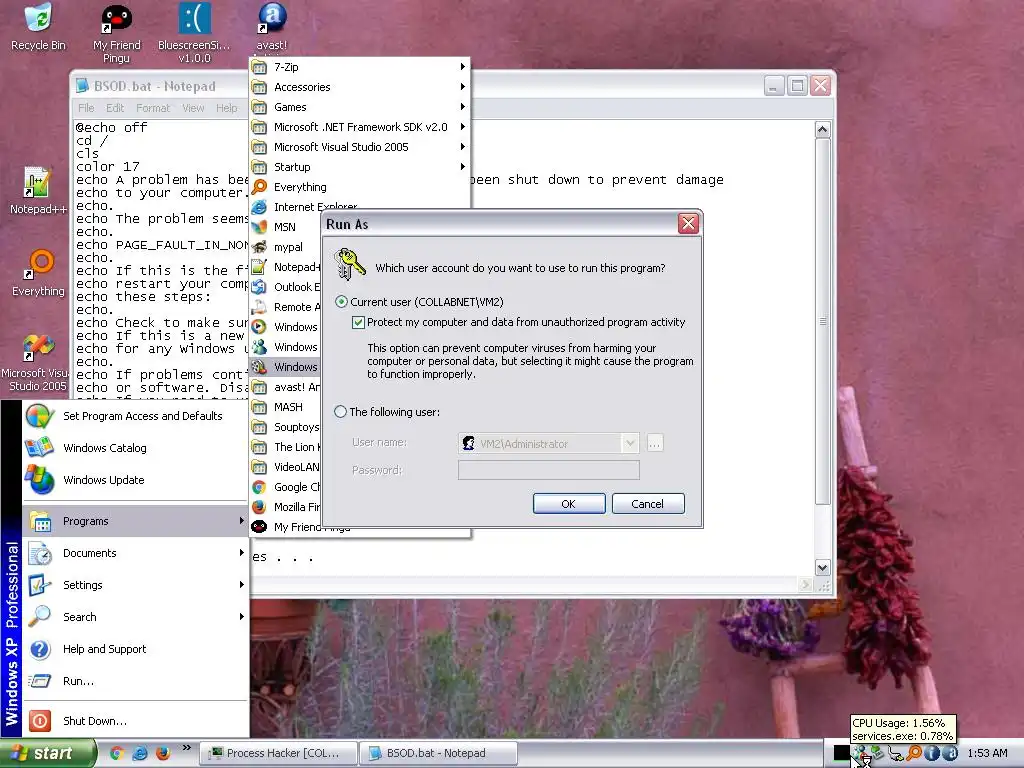The image size is (1024, 768).
Task: Click the browse users ellipsis button
Action: [654, 443]
